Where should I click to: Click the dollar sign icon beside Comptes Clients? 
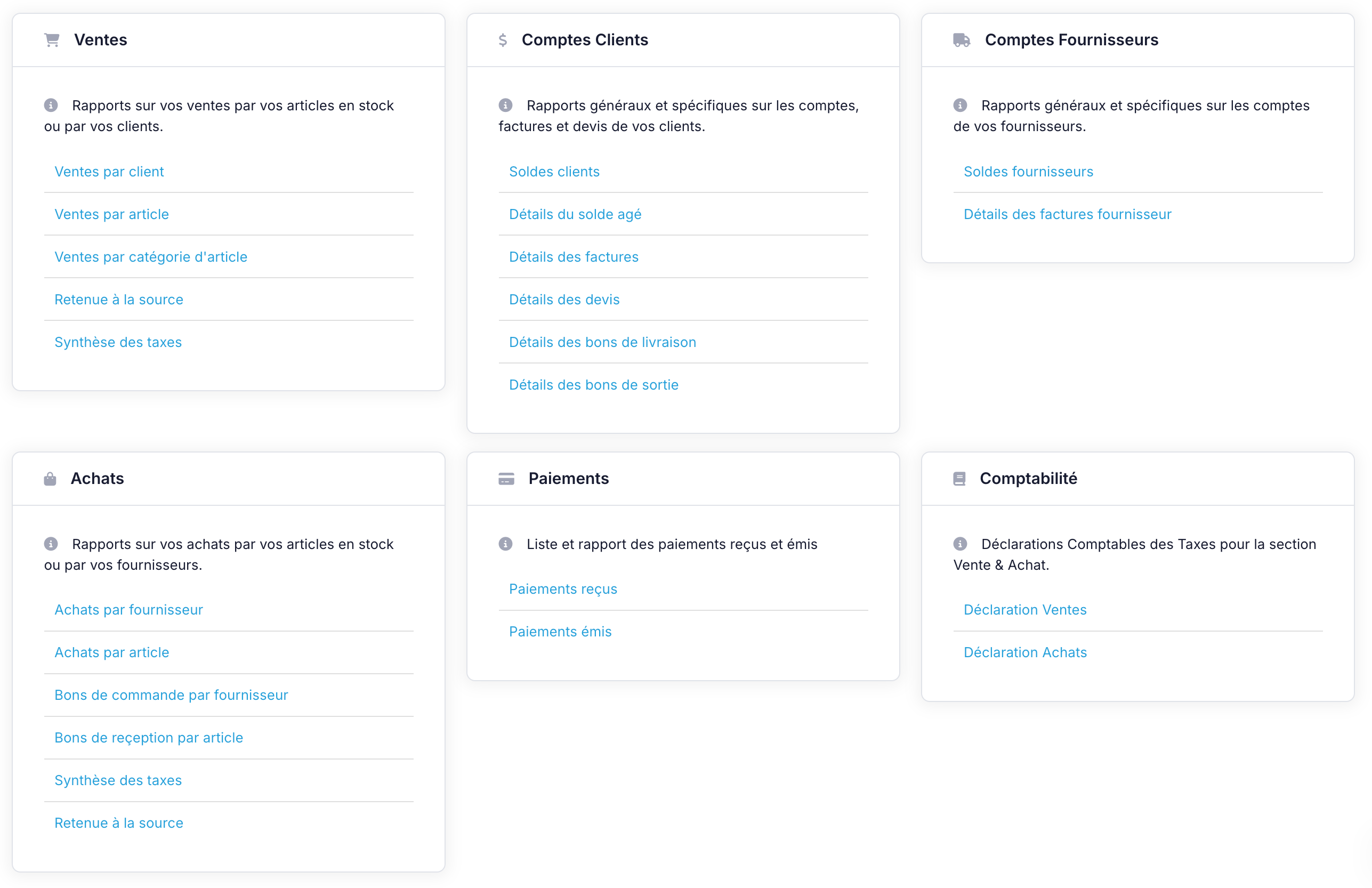tap(503, 40)
